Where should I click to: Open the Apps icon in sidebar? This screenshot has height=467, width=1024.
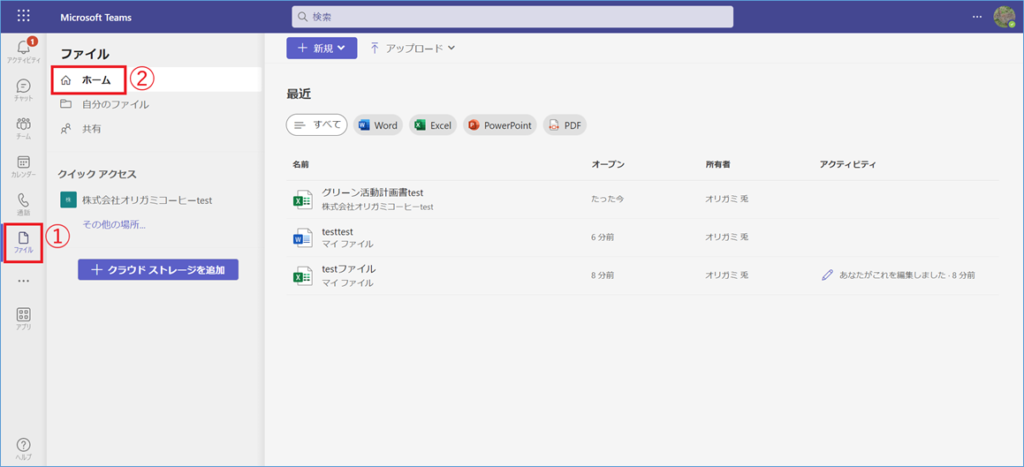pyautogui.click(x=23, y=318)
